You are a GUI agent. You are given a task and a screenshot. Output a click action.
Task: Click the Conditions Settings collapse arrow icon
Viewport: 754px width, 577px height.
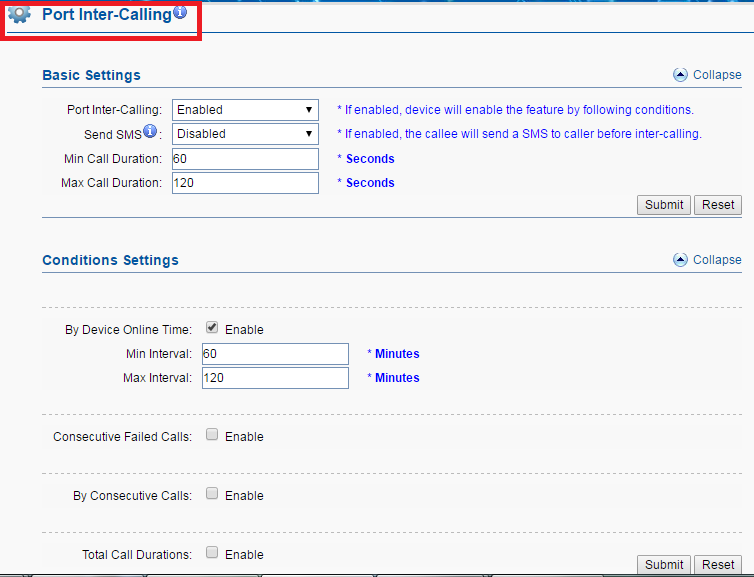click(x=680, y=260)
